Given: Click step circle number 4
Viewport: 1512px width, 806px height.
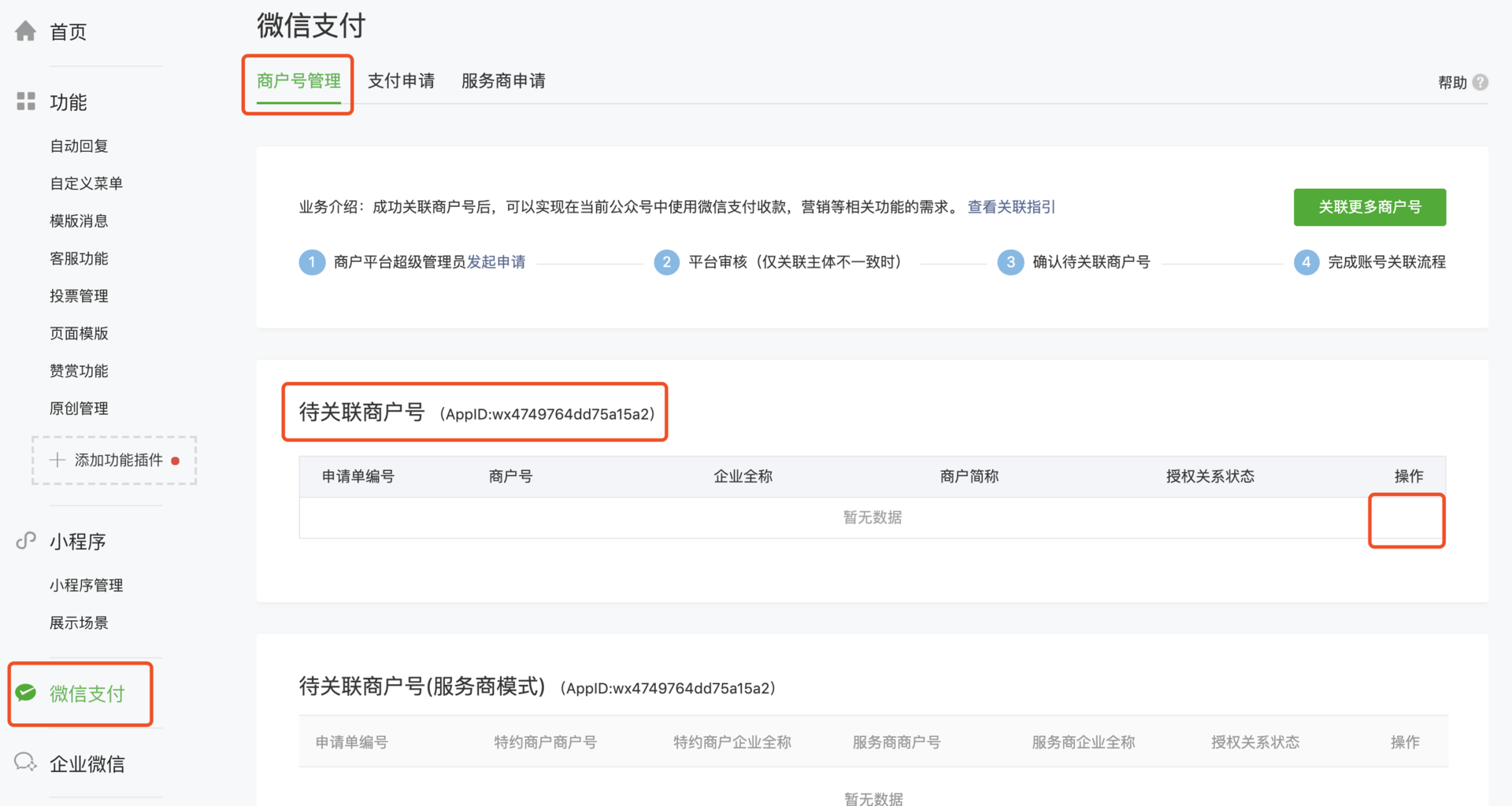Looking at the screenshot, I should [x=1306, y=262].
